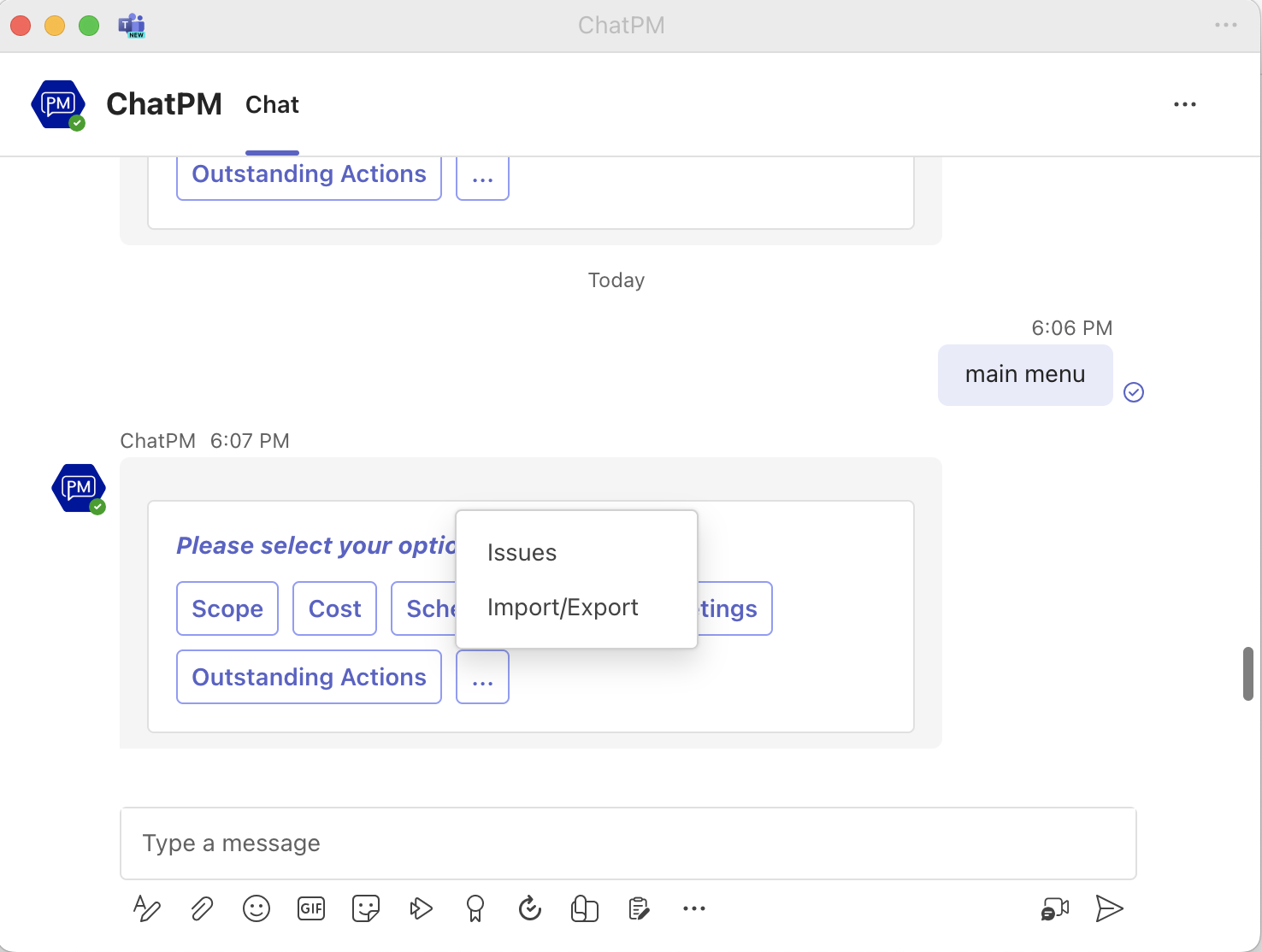Click the ChatPM header avatar icon
The image size is (1262, 952).
click(x=58, y=105)
